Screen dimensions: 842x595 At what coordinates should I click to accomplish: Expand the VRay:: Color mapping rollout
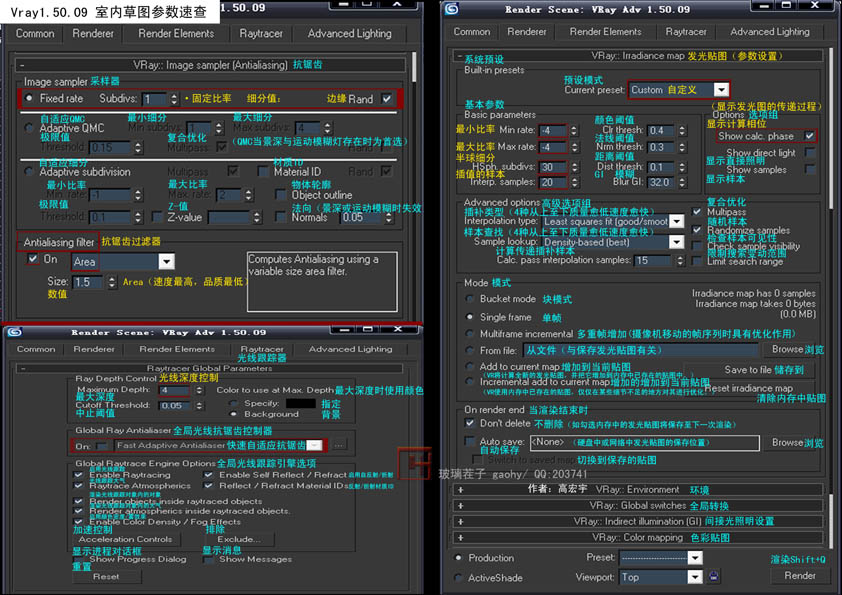click(639, 538)
